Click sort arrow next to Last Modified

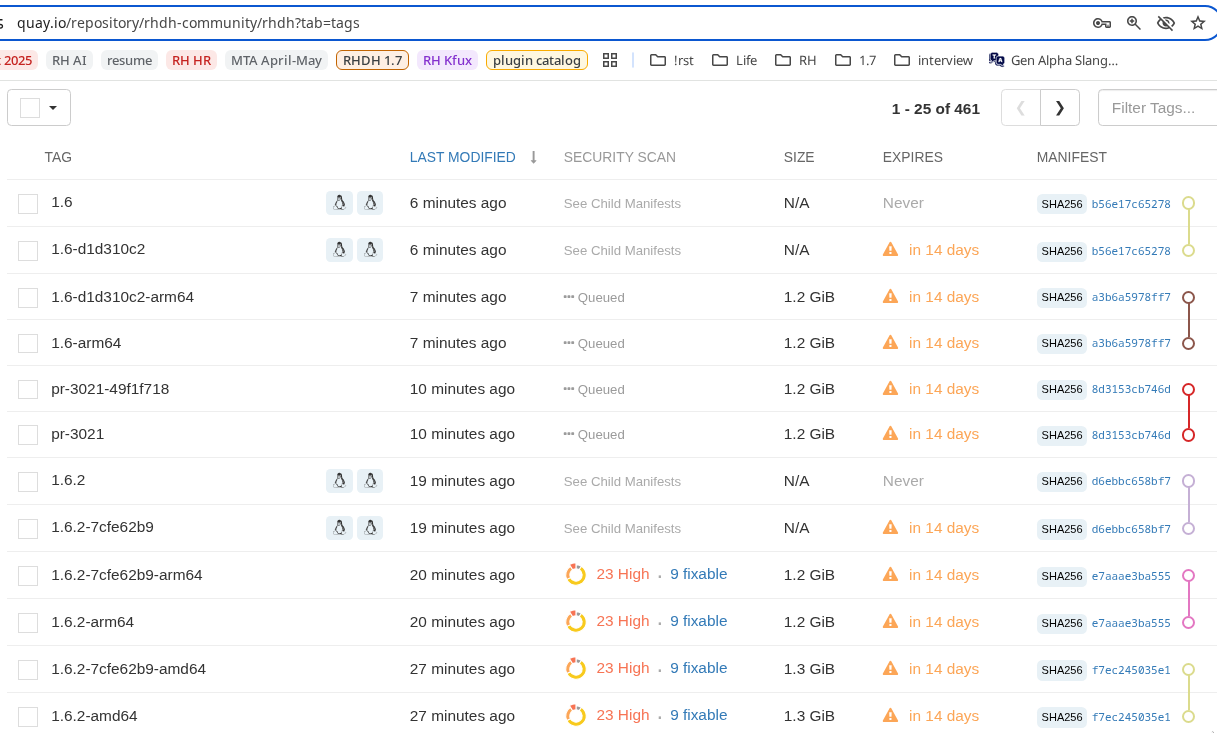[x=534, y=157]
